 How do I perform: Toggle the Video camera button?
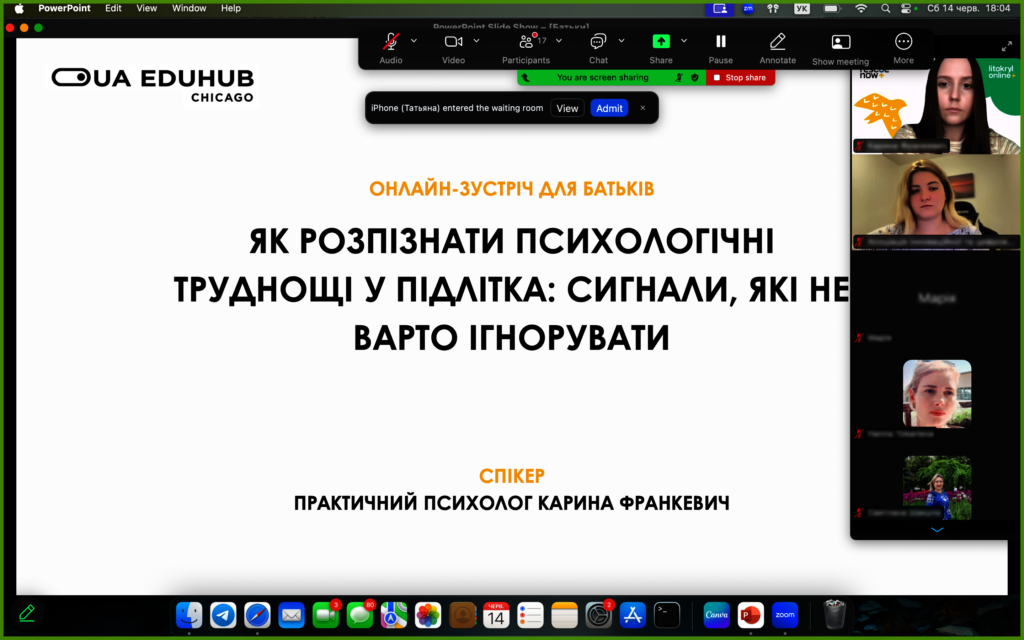(x=453, y=42)
